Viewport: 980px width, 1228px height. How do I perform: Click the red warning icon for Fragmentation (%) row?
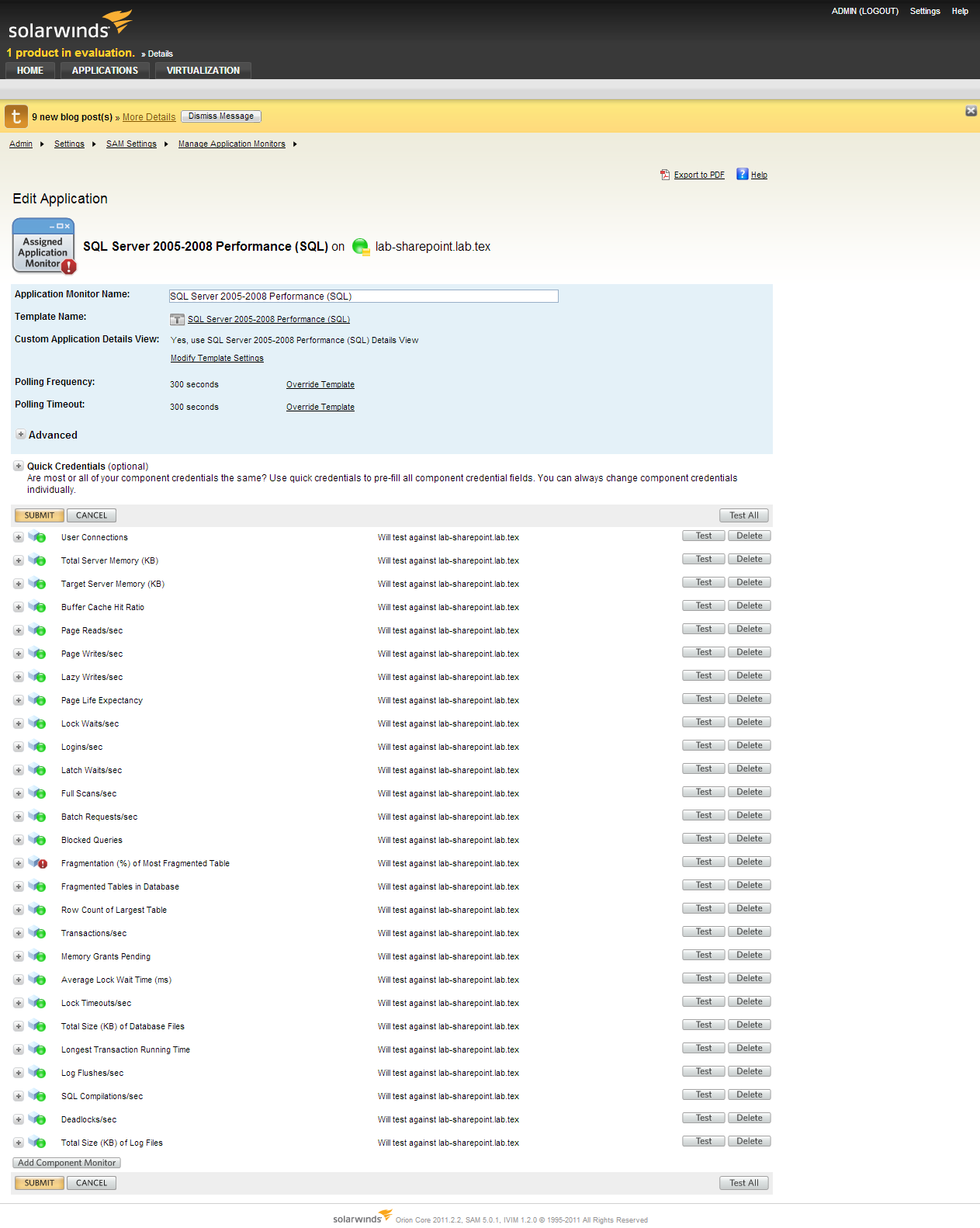click(38, 863)
